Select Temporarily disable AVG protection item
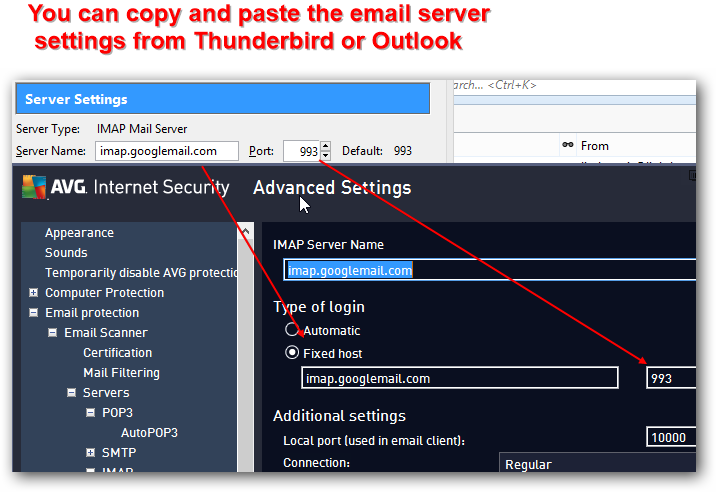716x492 pixels. point(141,273)
